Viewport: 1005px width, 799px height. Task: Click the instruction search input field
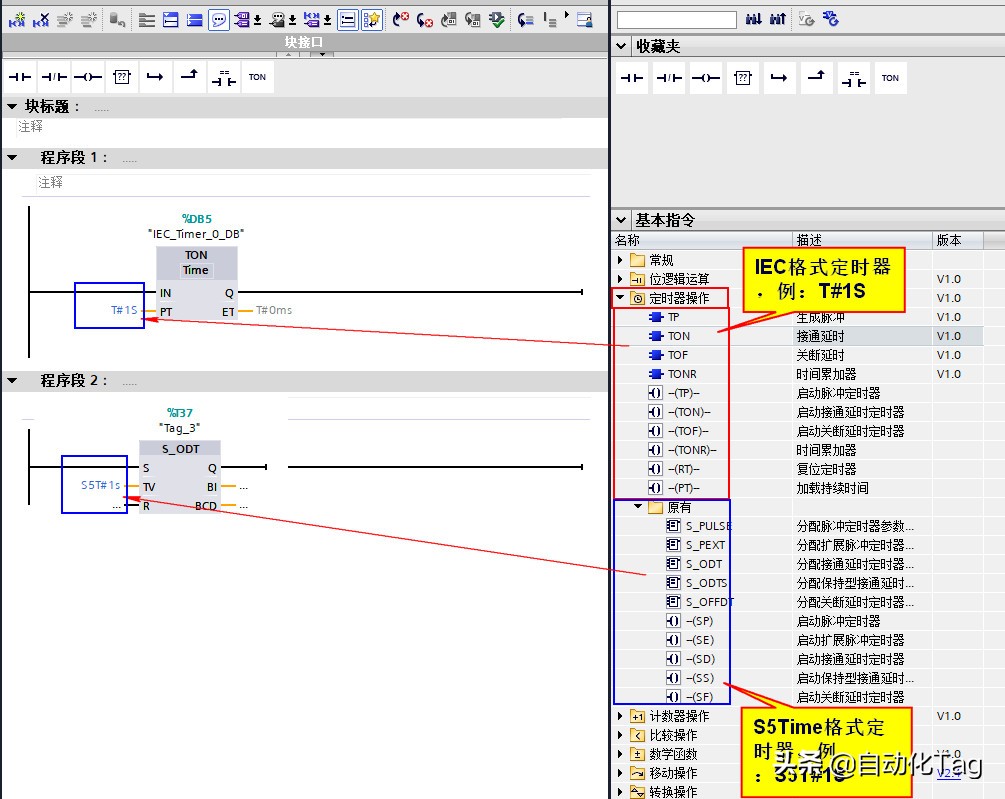[676, 20]
